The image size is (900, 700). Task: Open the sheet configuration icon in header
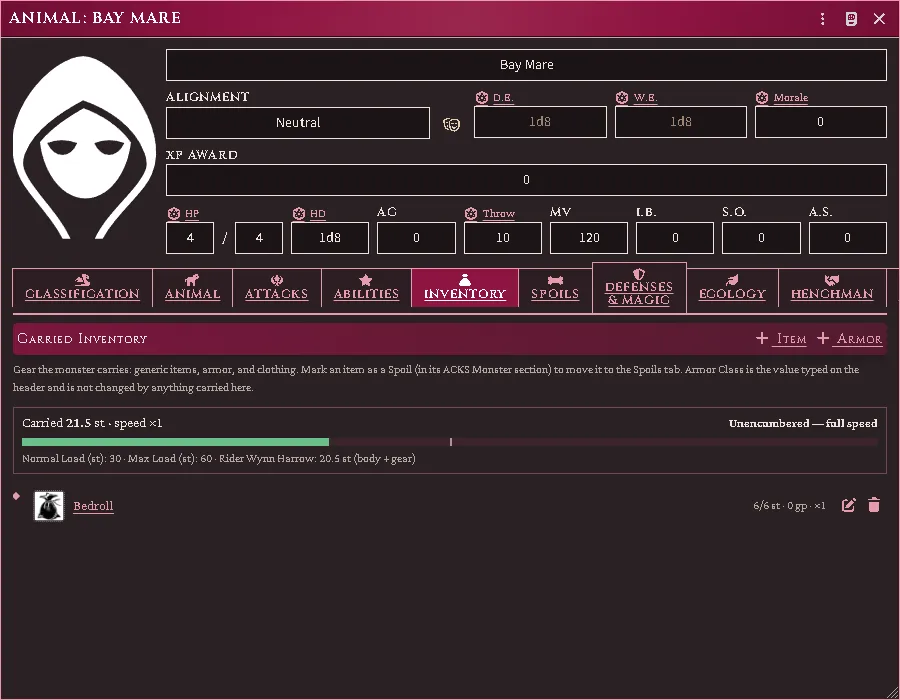851,19
